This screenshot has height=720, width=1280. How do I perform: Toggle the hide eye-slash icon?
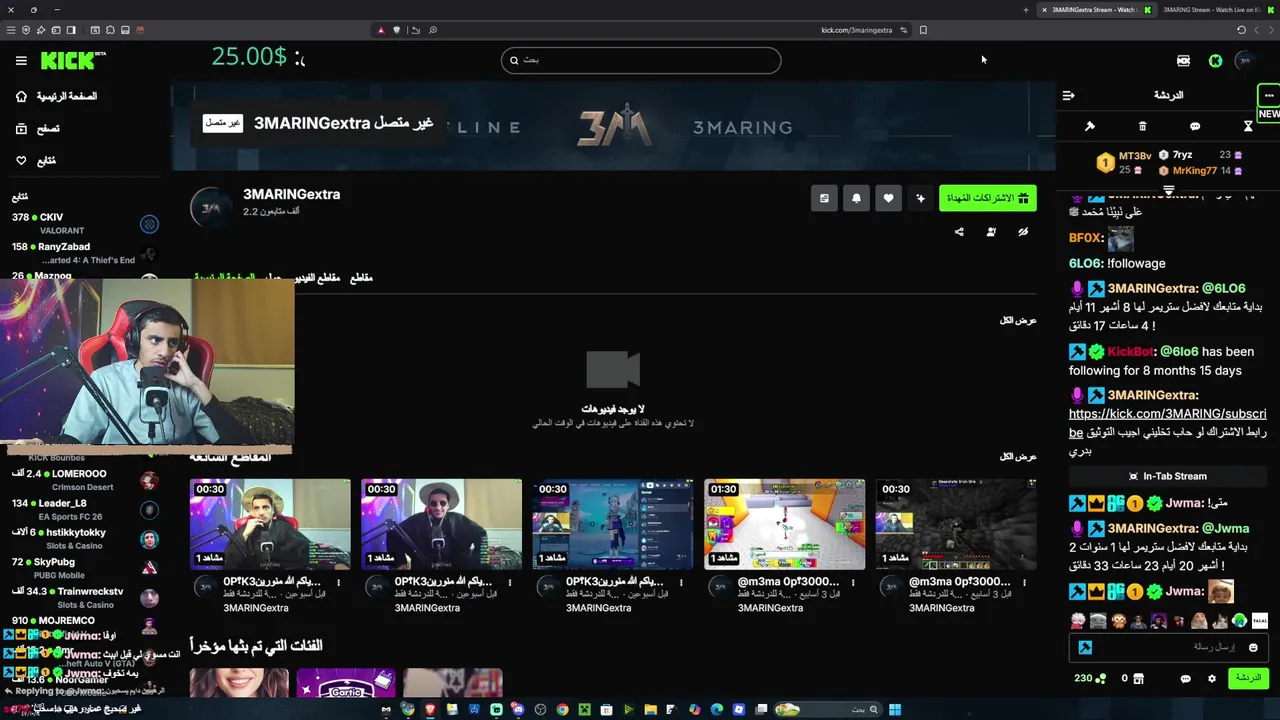tap(1023, 232)
